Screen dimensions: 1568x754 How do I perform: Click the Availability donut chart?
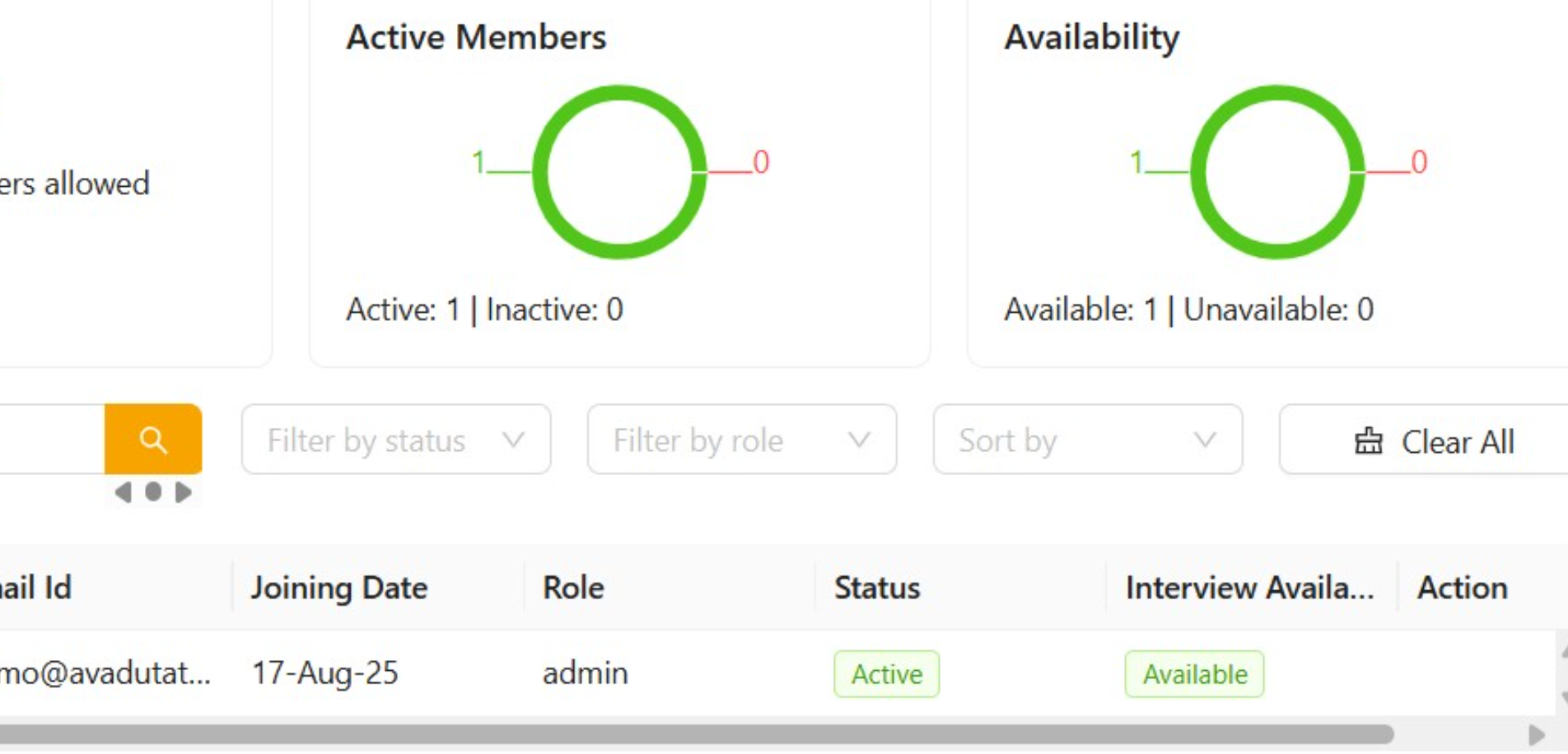tap(1277, 172)
